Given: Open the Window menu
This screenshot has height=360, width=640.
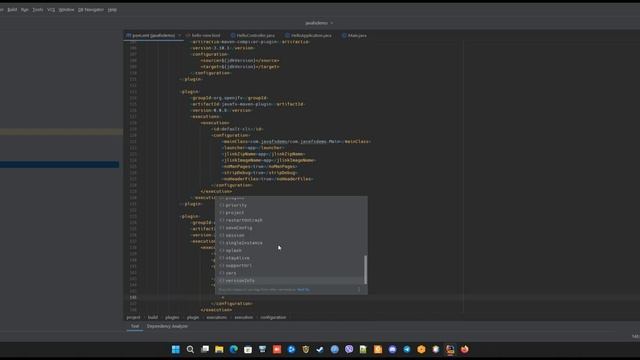Looking at the screenshot, I should [x=66, y=9].
